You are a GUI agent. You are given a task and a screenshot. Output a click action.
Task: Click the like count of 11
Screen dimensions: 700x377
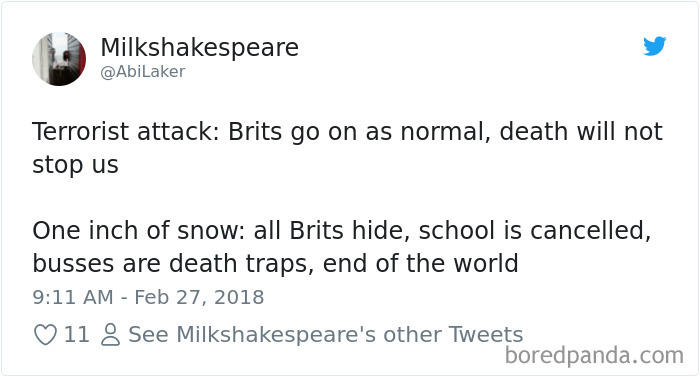coord(76,335)
